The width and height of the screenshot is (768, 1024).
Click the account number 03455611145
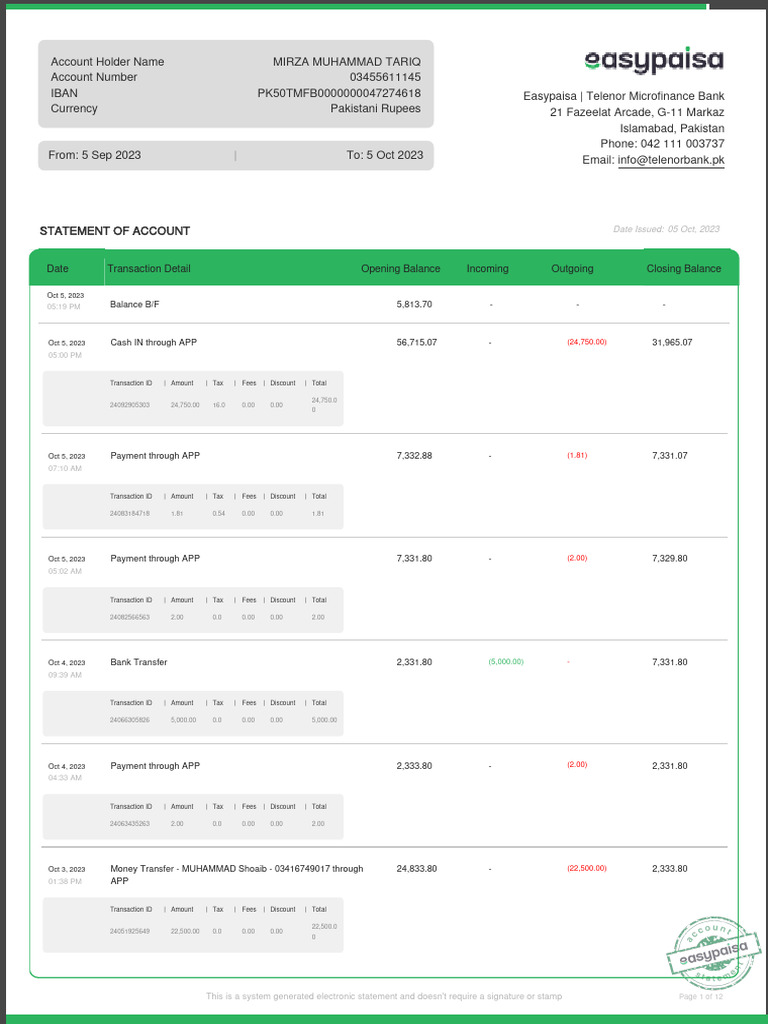(385, 77)
